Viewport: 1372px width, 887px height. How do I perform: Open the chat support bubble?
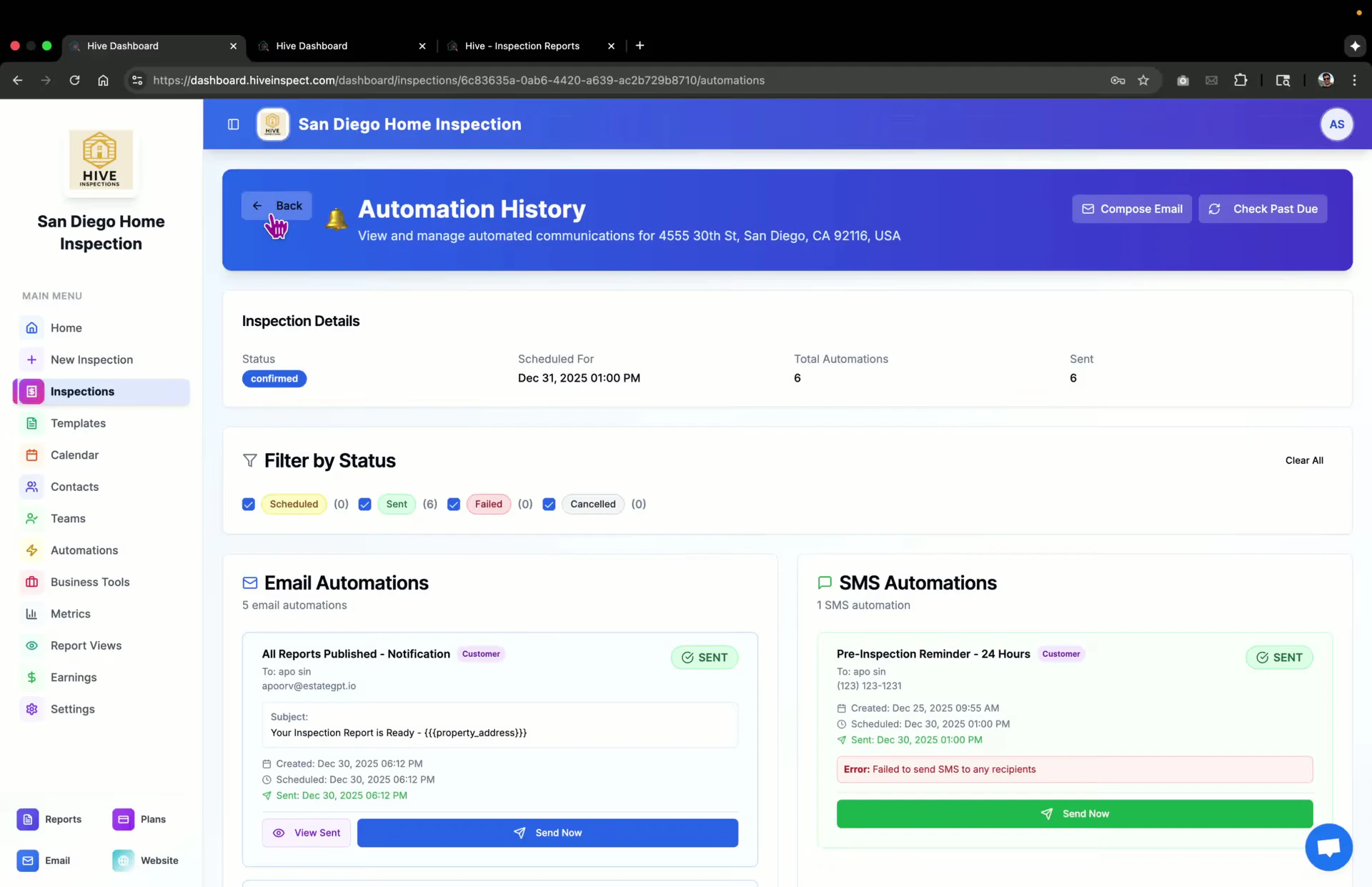pyautogui.click(x=1328, y=847)
